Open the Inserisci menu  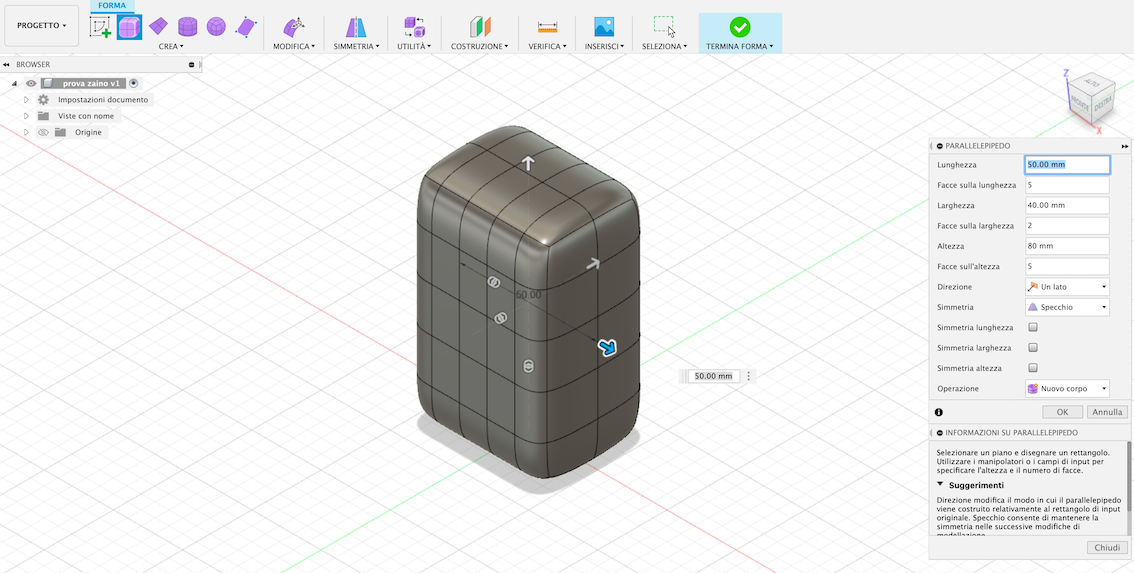604,46
